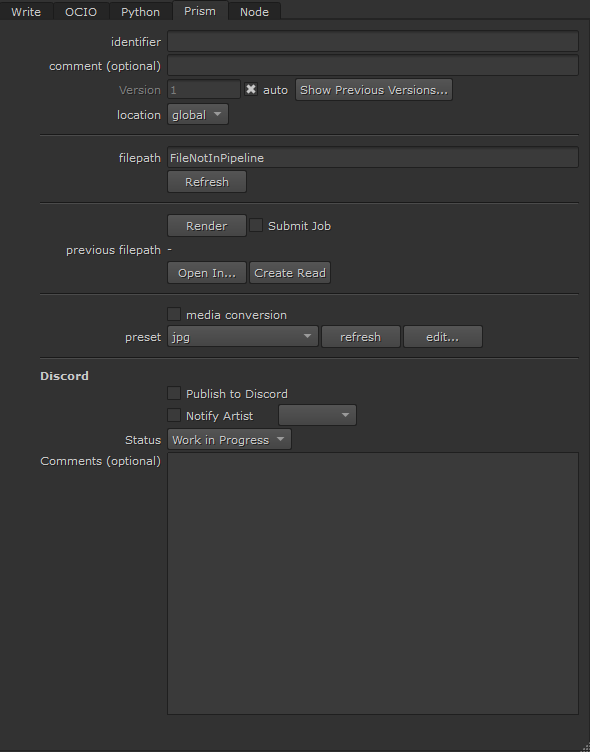This screenshot has height=752, width=590.
Task: Uncheck the auto version checkbox
Action: coord(251,89)
